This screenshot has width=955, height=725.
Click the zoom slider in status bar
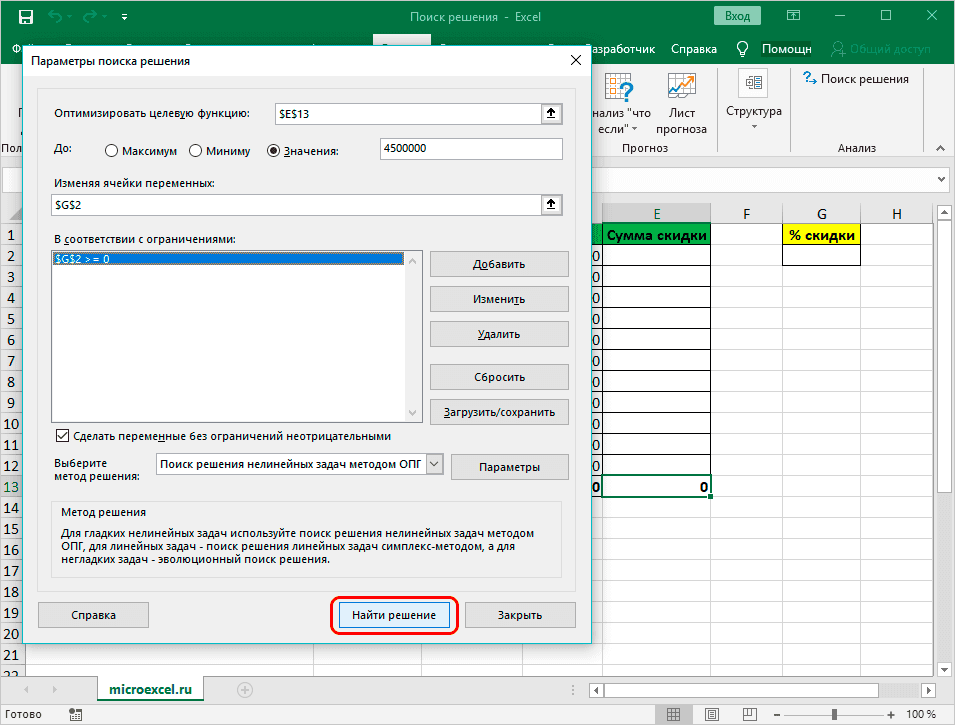(833, 714)
